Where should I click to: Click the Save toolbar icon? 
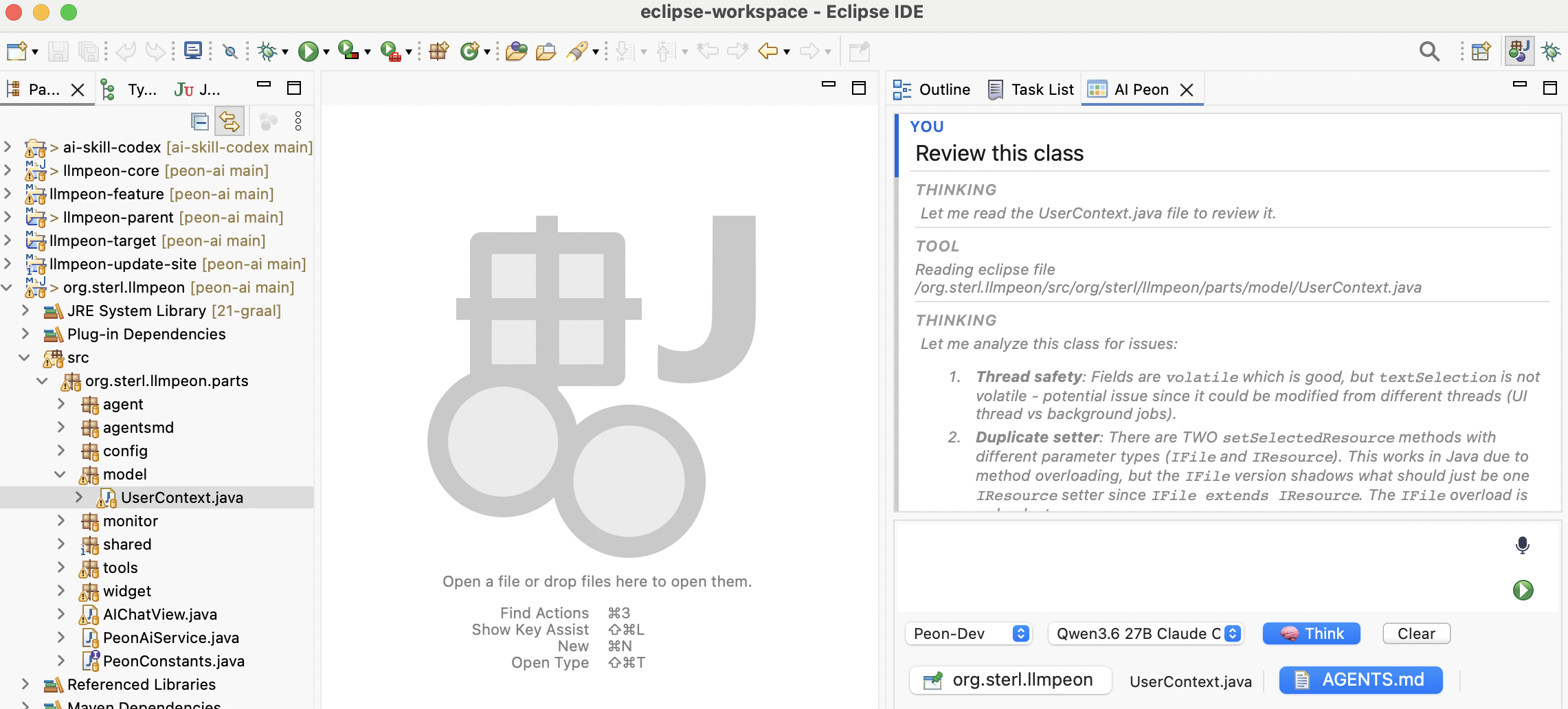(x=58, y=51)
